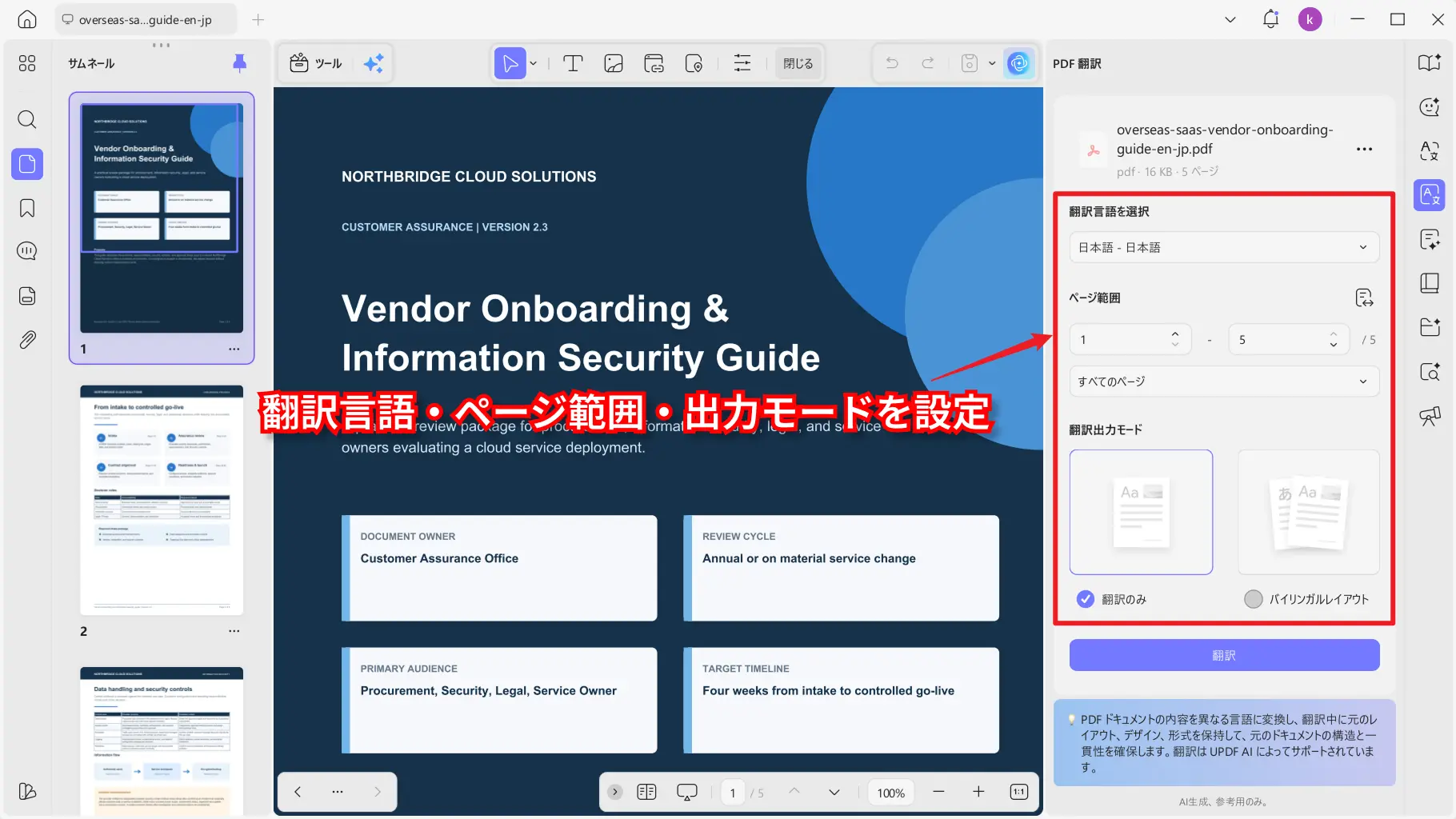Viewport: 1456px width, 819px height.
Task: Go to previous page with up arrow
Action: coord(794,792)
